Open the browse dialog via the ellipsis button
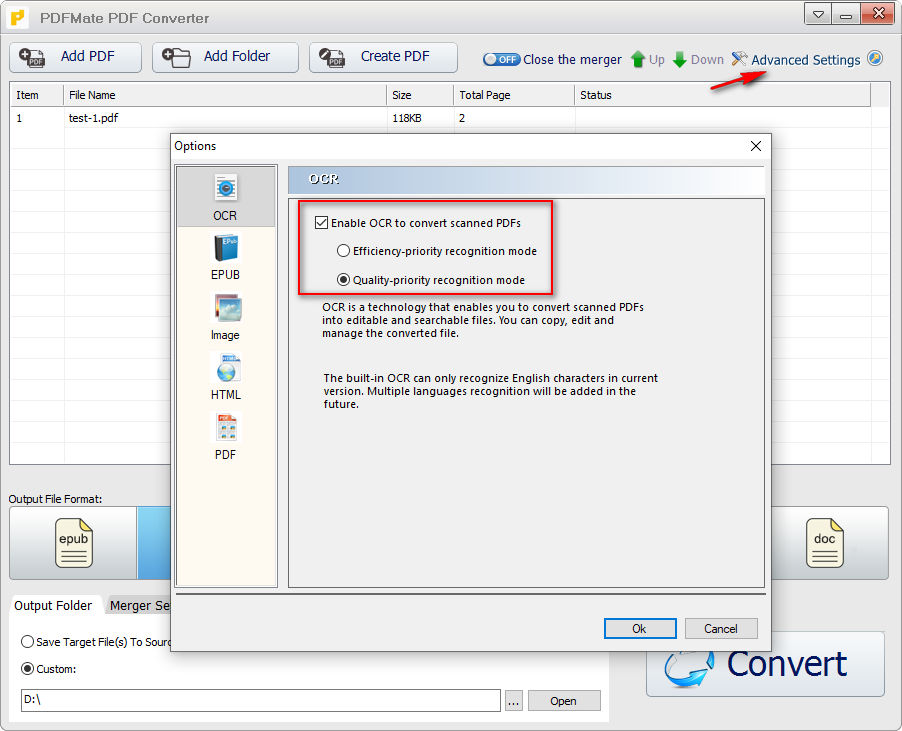This screenshot has width=902, height=731. [x=513, y=700]
